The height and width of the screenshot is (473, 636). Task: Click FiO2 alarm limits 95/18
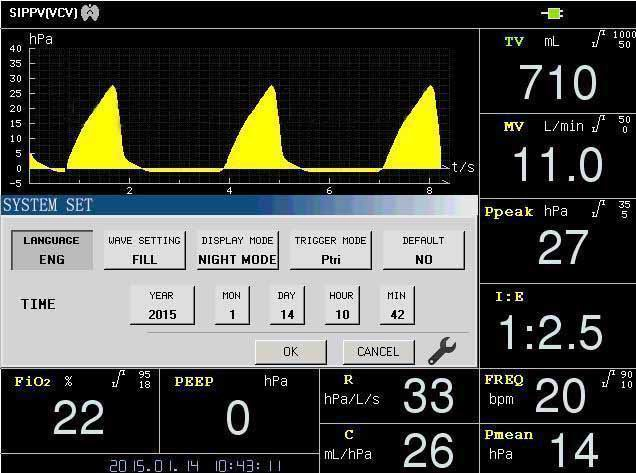(x=145, y=379)
